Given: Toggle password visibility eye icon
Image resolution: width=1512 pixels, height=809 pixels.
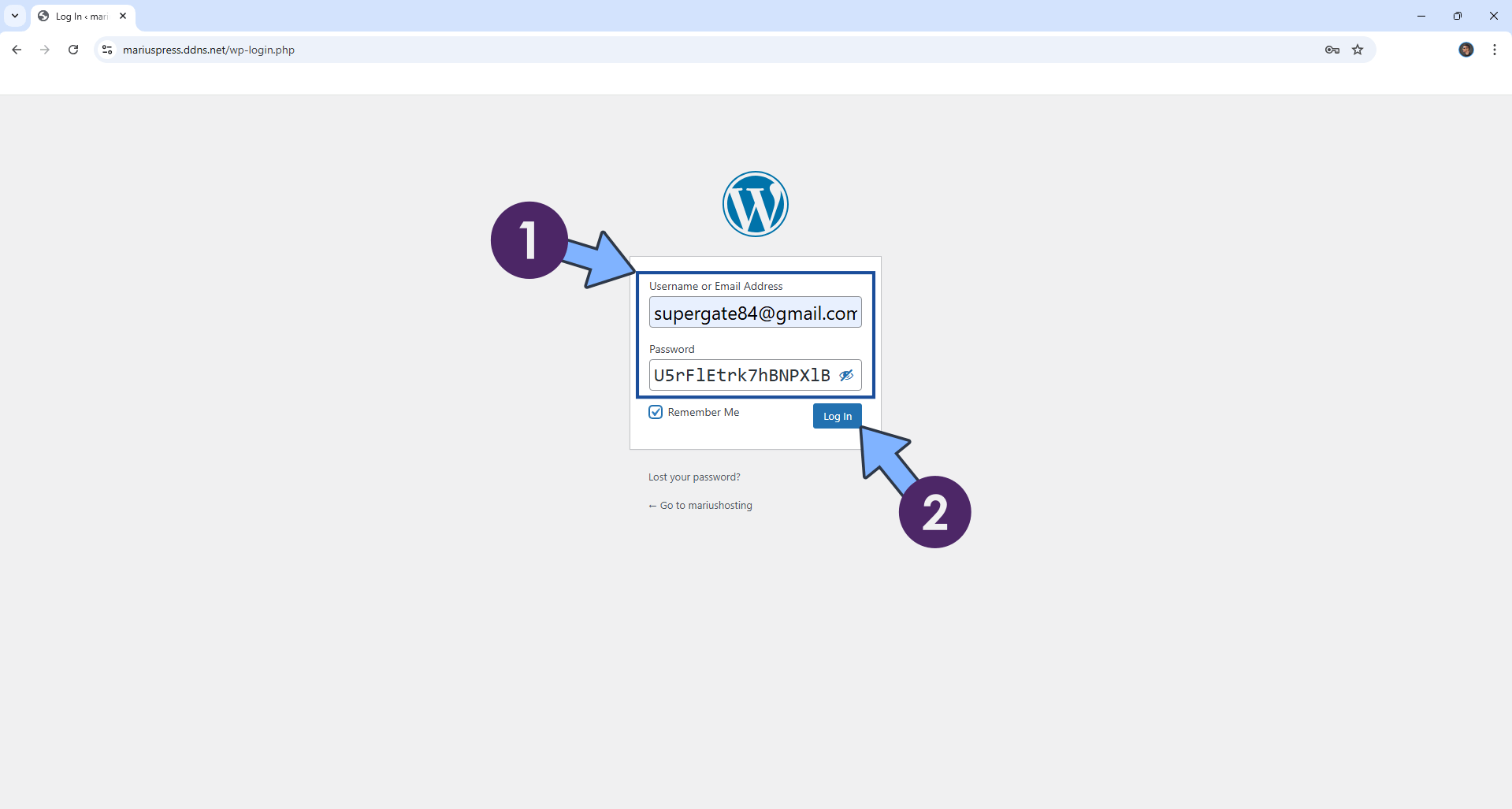Looking at the screenshot, I should point(846,376).
